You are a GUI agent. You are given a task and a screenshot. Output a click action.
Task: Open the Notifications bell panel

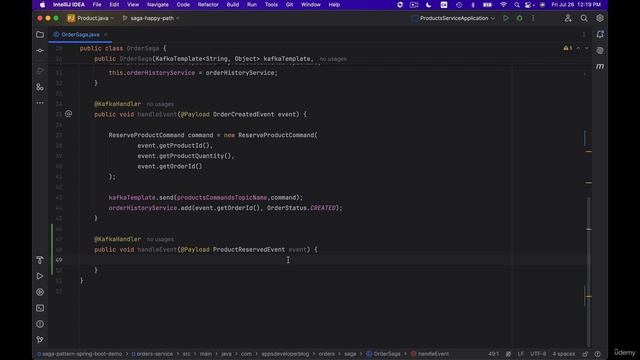click(600, 35)
